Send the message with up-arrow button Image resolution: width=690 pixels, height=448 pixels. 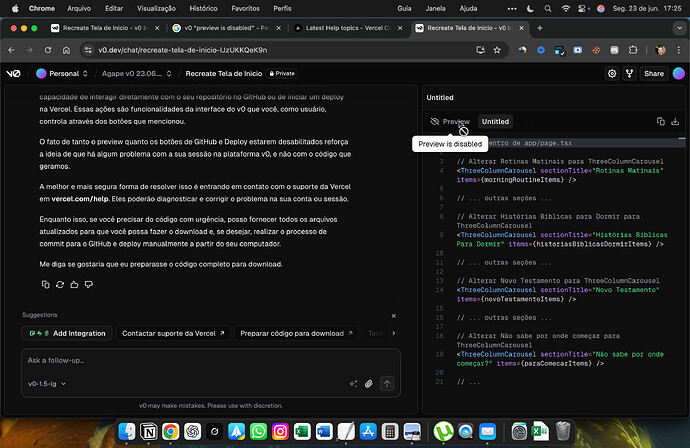pyautogui.click(x=387, y=384)
